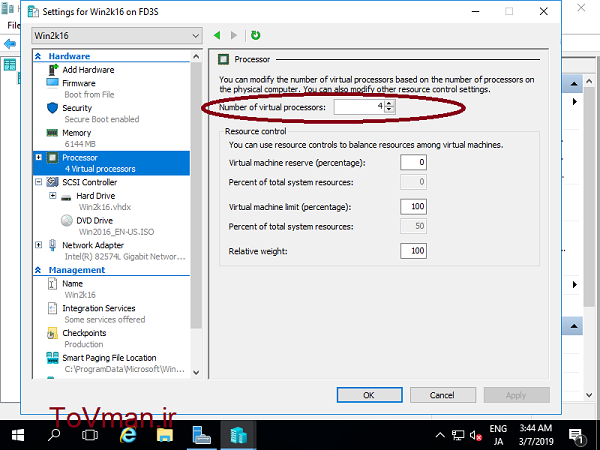Go to next virtual machine (forward arrow)

click(x=234, y=36)
